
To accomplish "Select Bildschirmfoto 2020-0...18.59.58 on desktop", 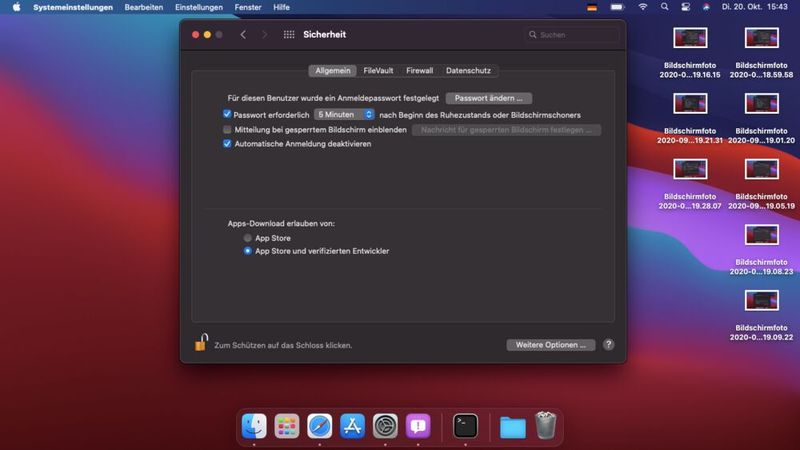I will (x=761, y=53).
